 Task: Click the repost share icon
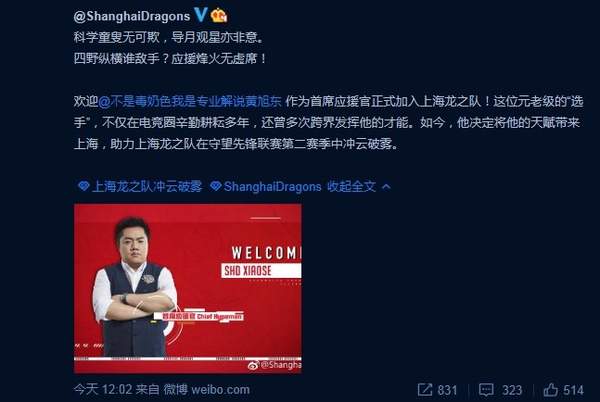coord(425,390)
